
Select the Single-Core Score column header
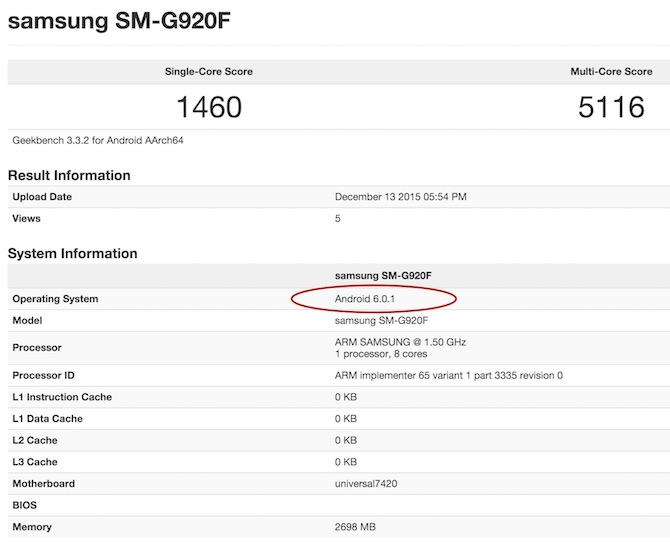[208, 72]
